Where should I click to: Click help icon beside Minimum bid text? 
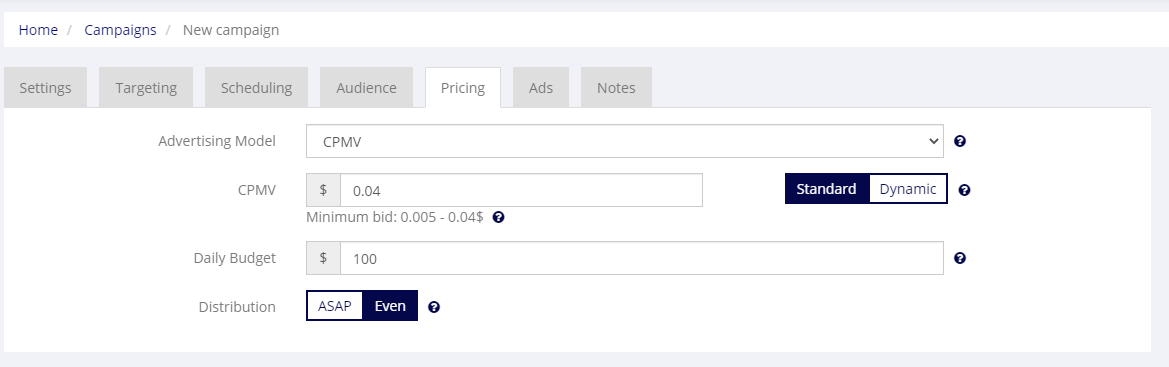(x=499, y=217)
